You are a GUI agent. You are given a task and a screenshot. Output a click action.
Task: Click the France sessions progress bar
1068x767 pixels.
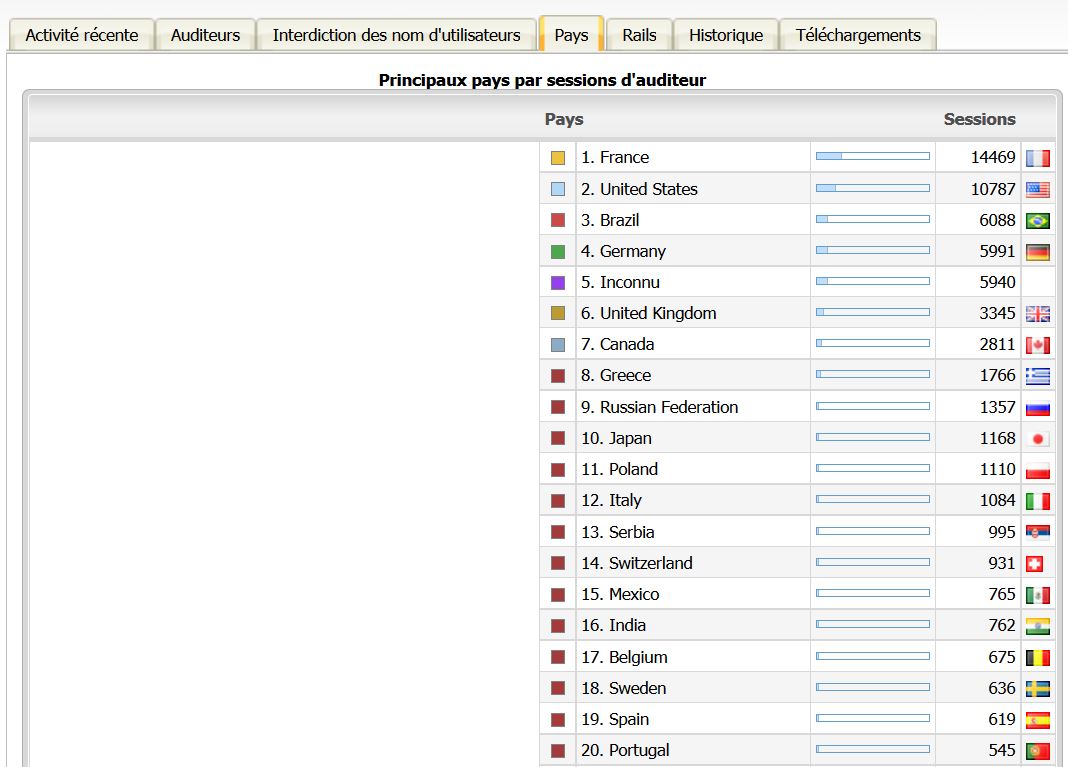(x=872, y=157)
